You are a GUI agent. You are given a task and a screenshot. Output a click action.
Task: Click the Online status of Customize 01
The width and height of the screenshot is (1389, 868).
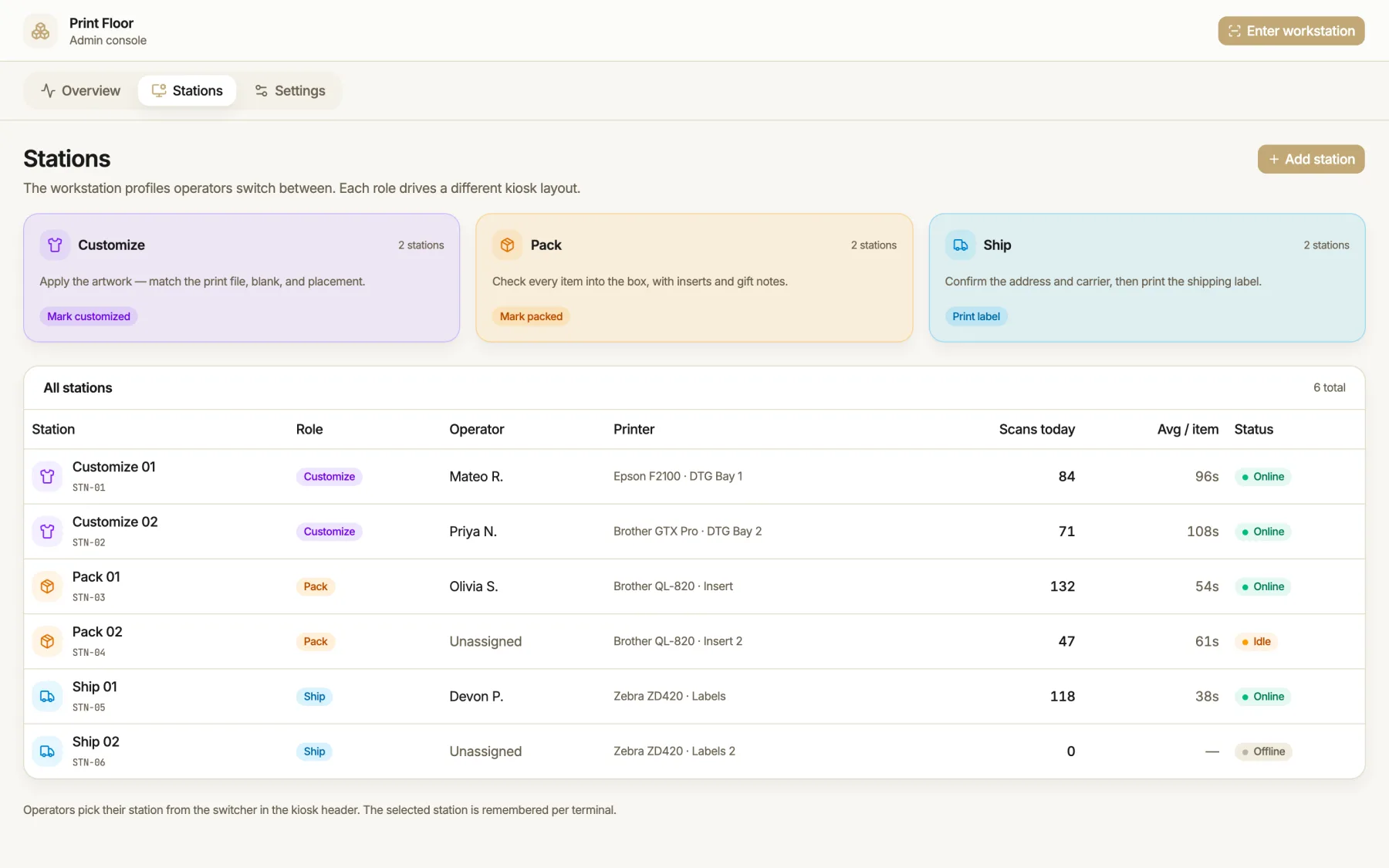(x=1262, y=477)
